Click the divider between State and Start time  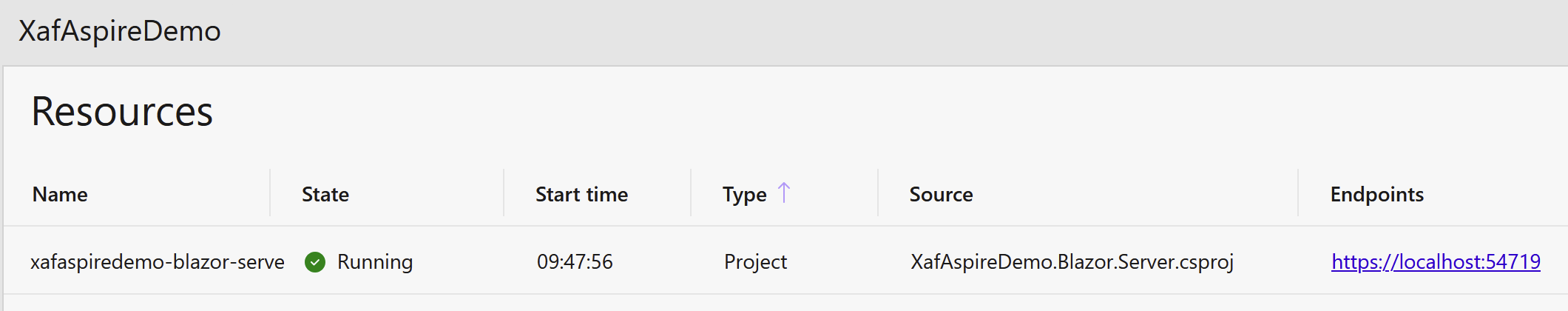pos(504,193)
